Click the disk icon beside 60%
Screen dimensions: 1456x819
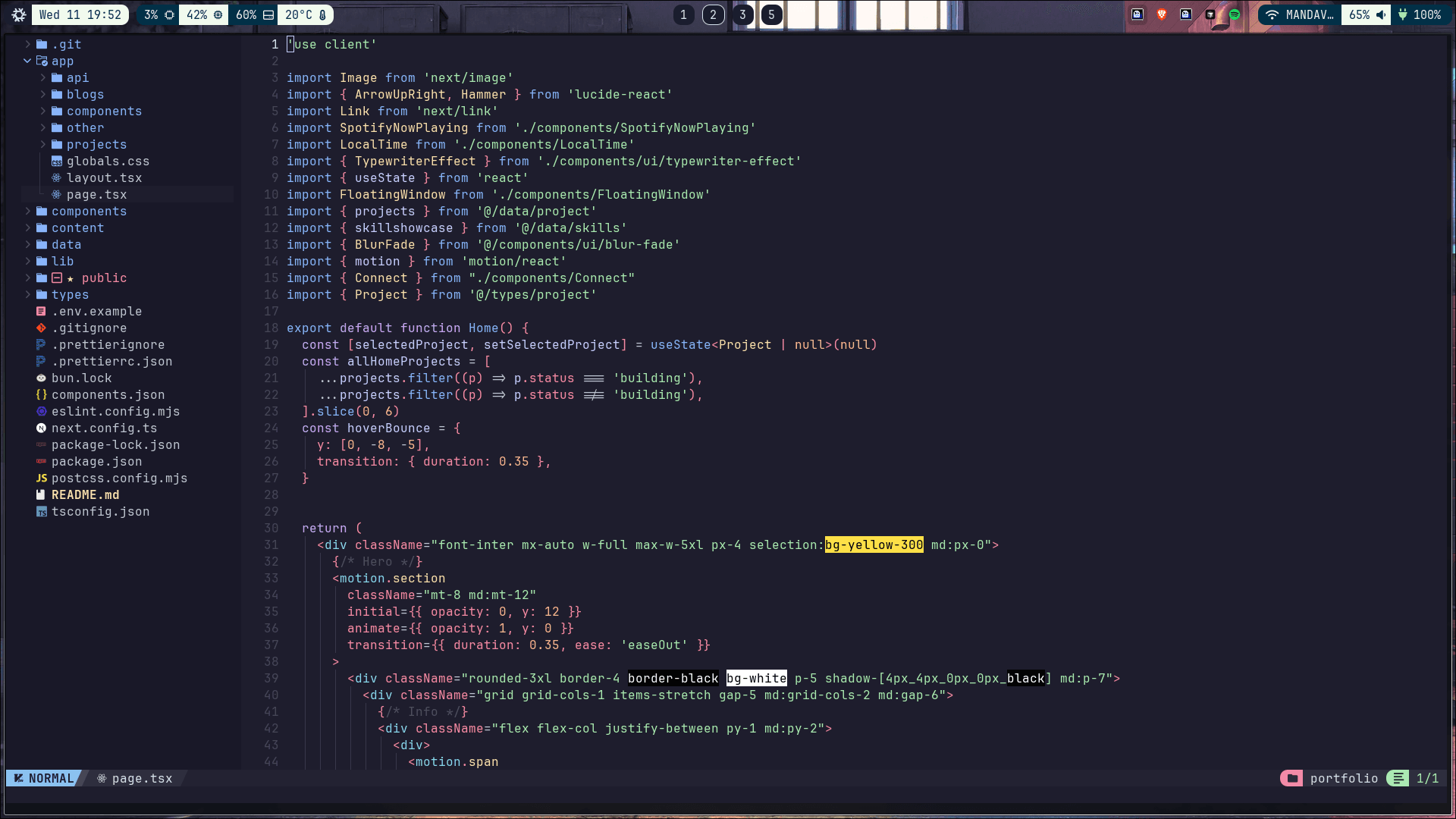[268, 14]
